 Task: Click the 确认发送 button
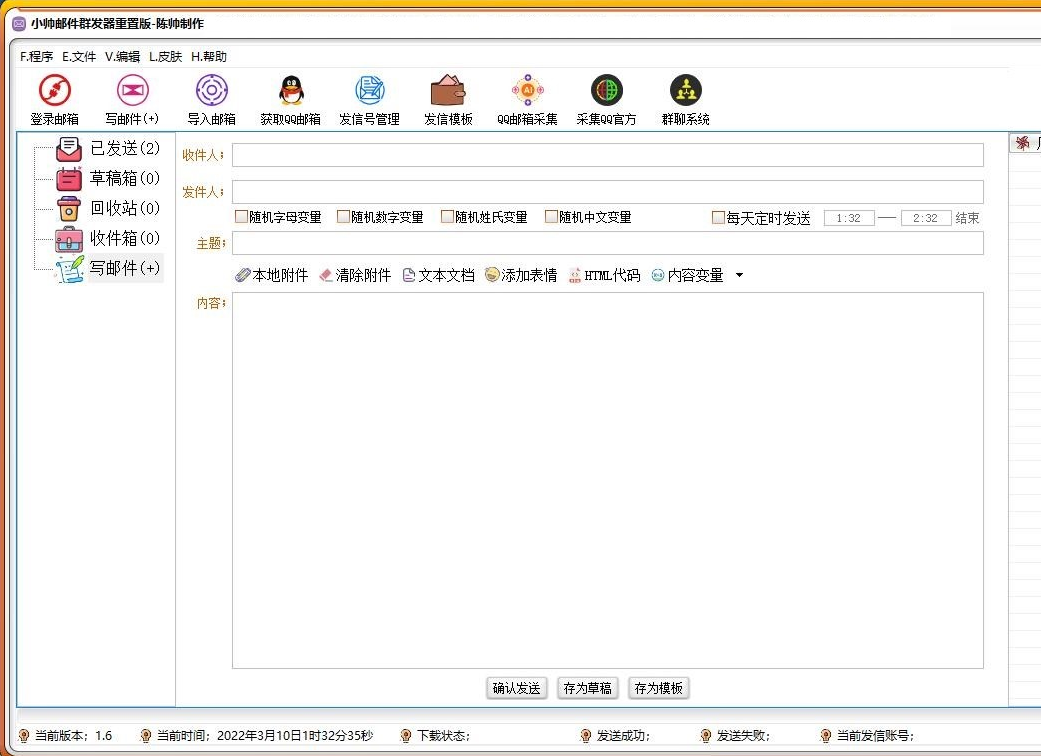(516, 687)
